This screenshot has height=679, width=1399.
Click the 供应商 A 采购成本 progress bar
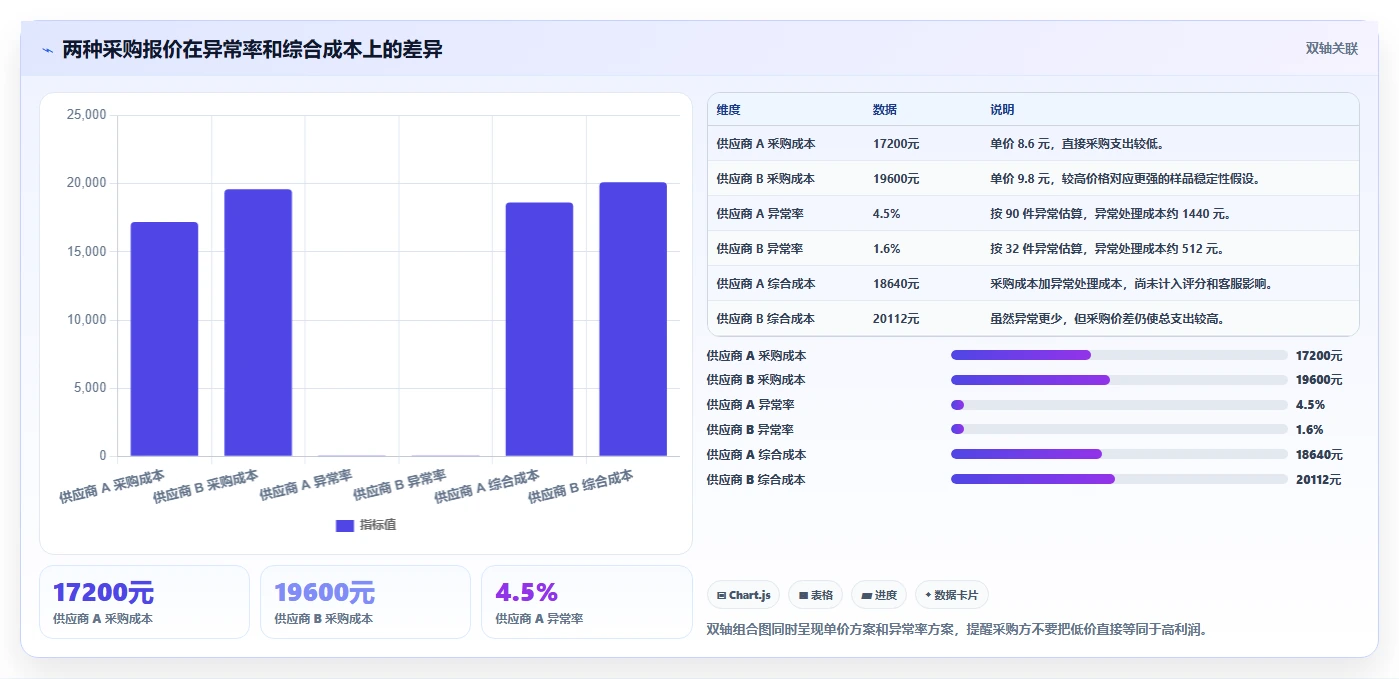[x=1119, y=355]
